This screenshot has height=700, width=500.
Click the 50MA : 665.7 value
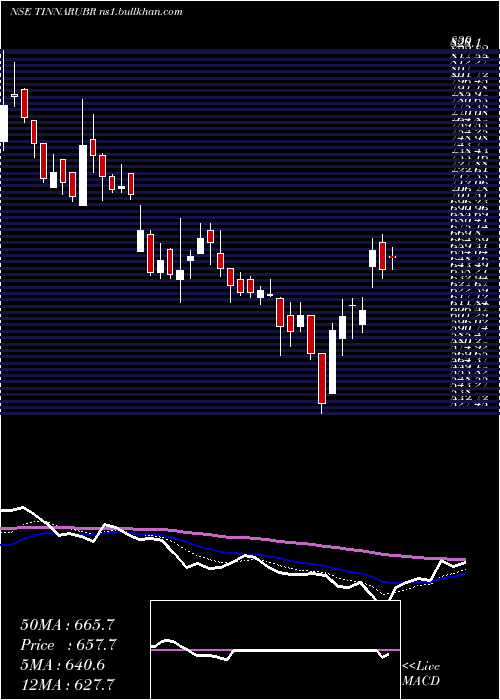pyautogui.click(x=69, y=625)
